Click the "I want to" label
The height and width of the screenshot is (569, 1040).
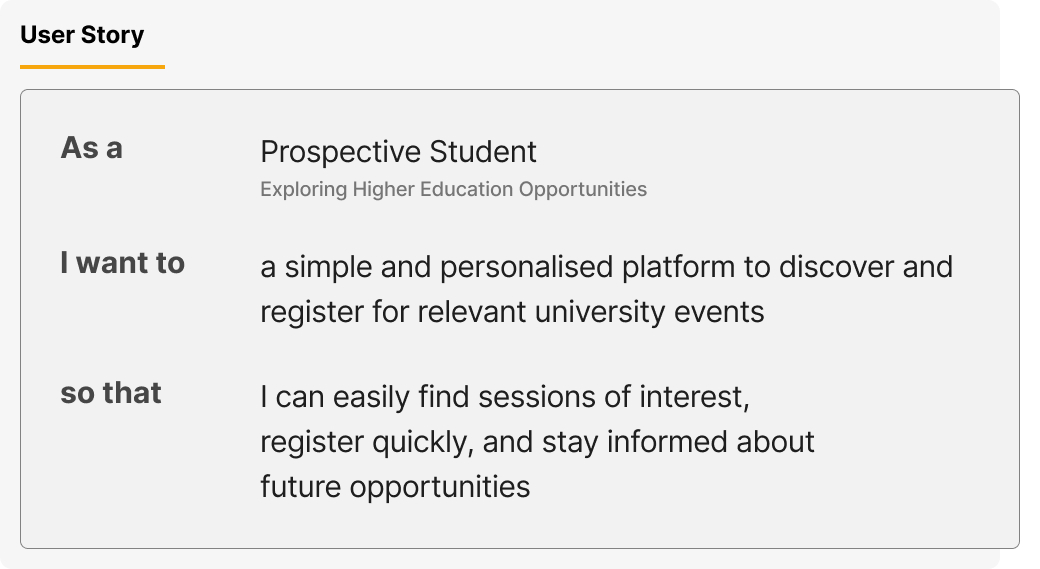pyautogui.click(x=123, y=264)
